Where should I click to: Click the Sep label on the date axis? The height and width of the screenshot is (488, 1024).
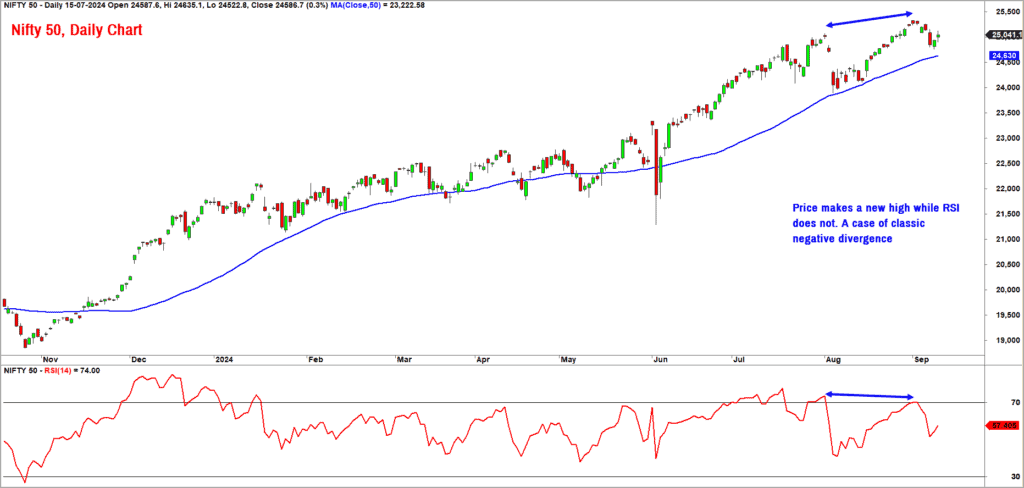pos(922,360)
